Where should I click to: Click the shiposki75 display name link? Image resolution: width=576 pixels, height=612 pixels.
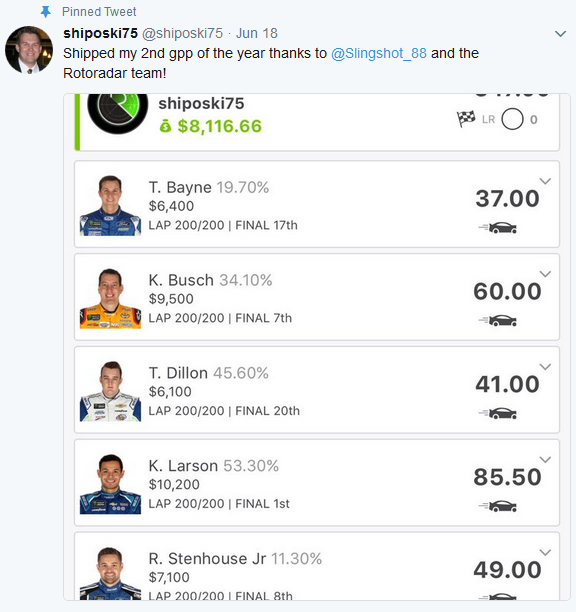[x=100, y=33]
